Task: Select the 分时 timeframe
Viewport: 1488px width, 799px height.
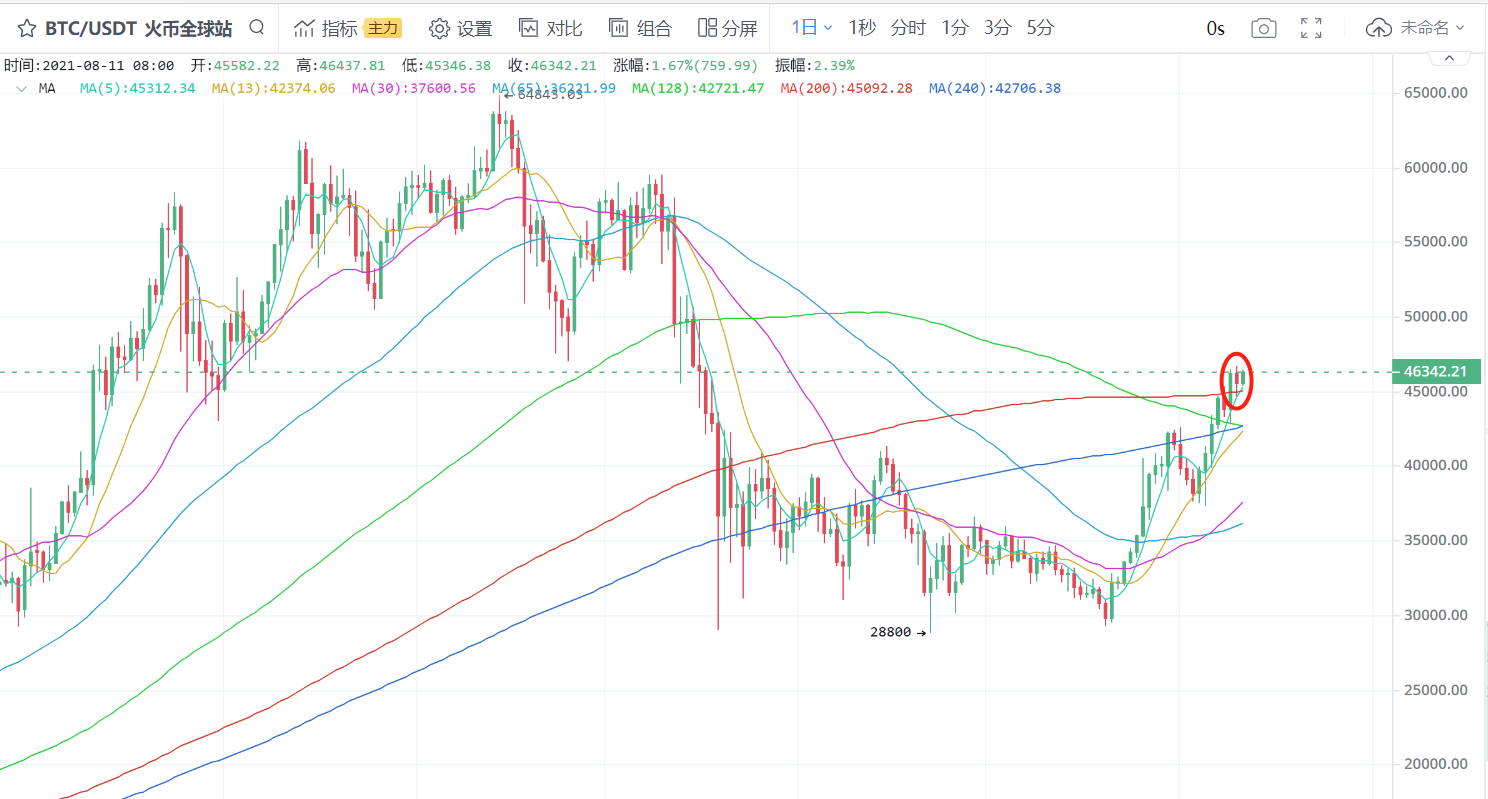Action: pyautogui.click(x=908, y=27)
